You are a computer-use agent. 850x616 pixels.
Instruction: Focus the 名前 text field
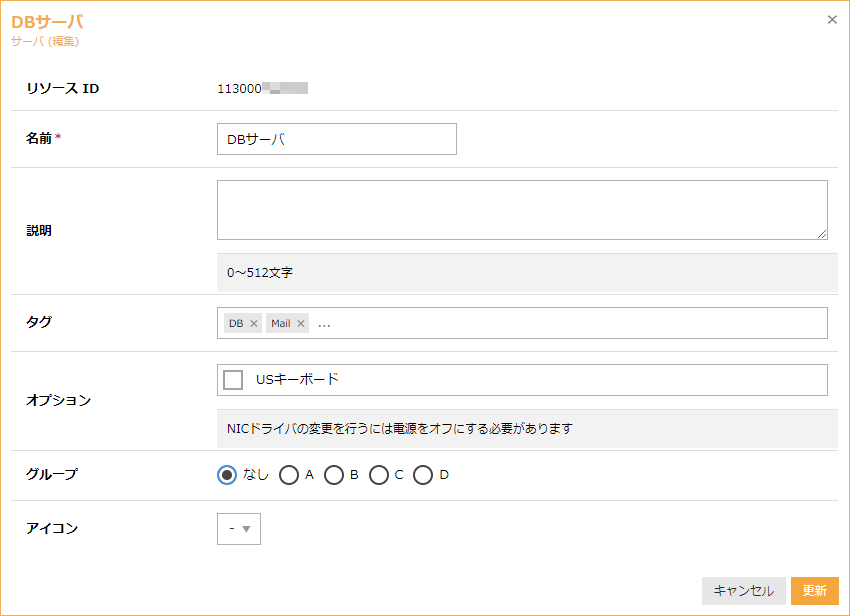[x=336, y=140]
